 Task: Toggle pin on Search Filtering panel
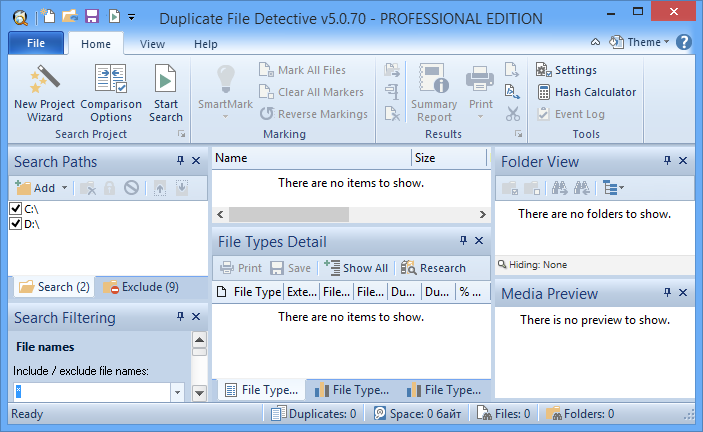click(x=180, y=316)
